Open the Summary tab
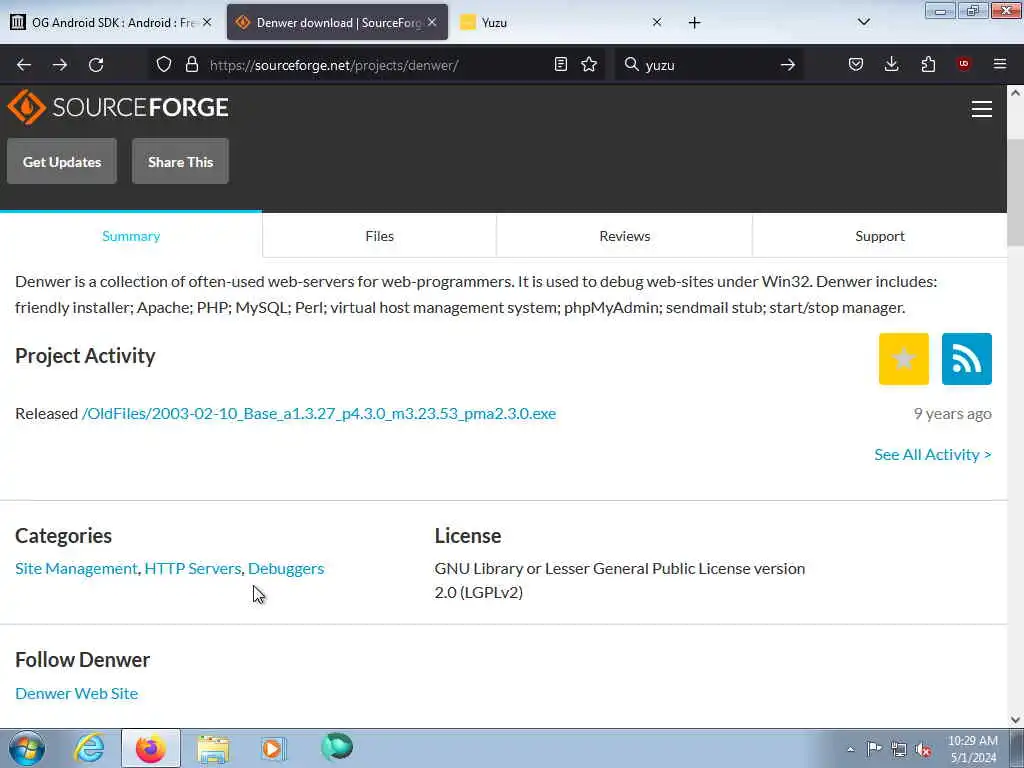Viewport: 1024px width, 768px height. coord(131,236)
